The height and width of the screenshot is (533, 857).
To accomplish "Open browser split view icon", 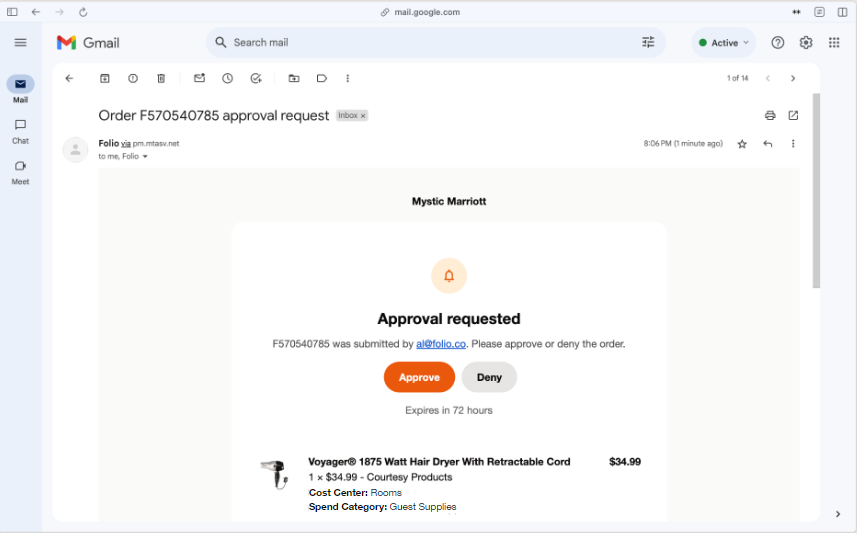I will pos(842,12).
